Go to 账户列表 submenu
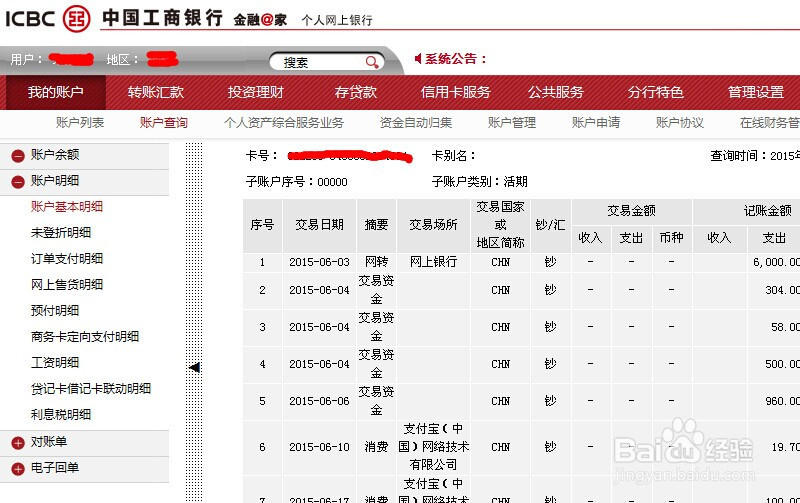 coord(80,122)
